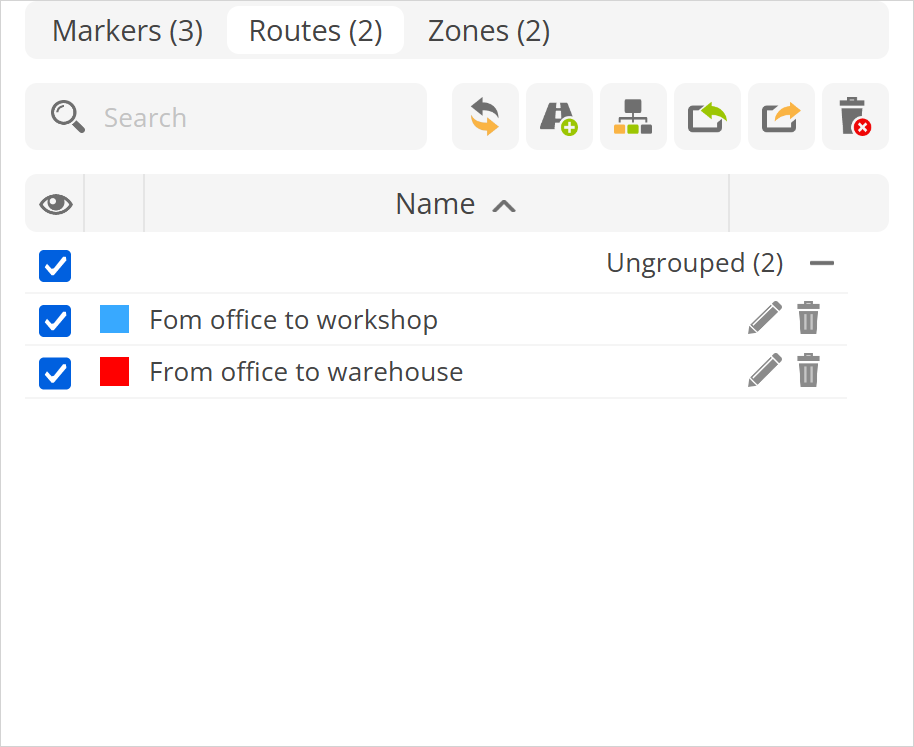The width and height of the screenshot is (914, 747).
Task: Click the red route color swatch
Action: (x=115, y=372)
